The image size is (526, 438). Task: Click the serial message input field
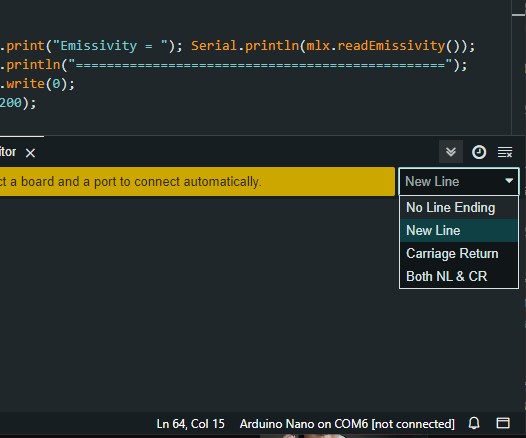point(197,181)
